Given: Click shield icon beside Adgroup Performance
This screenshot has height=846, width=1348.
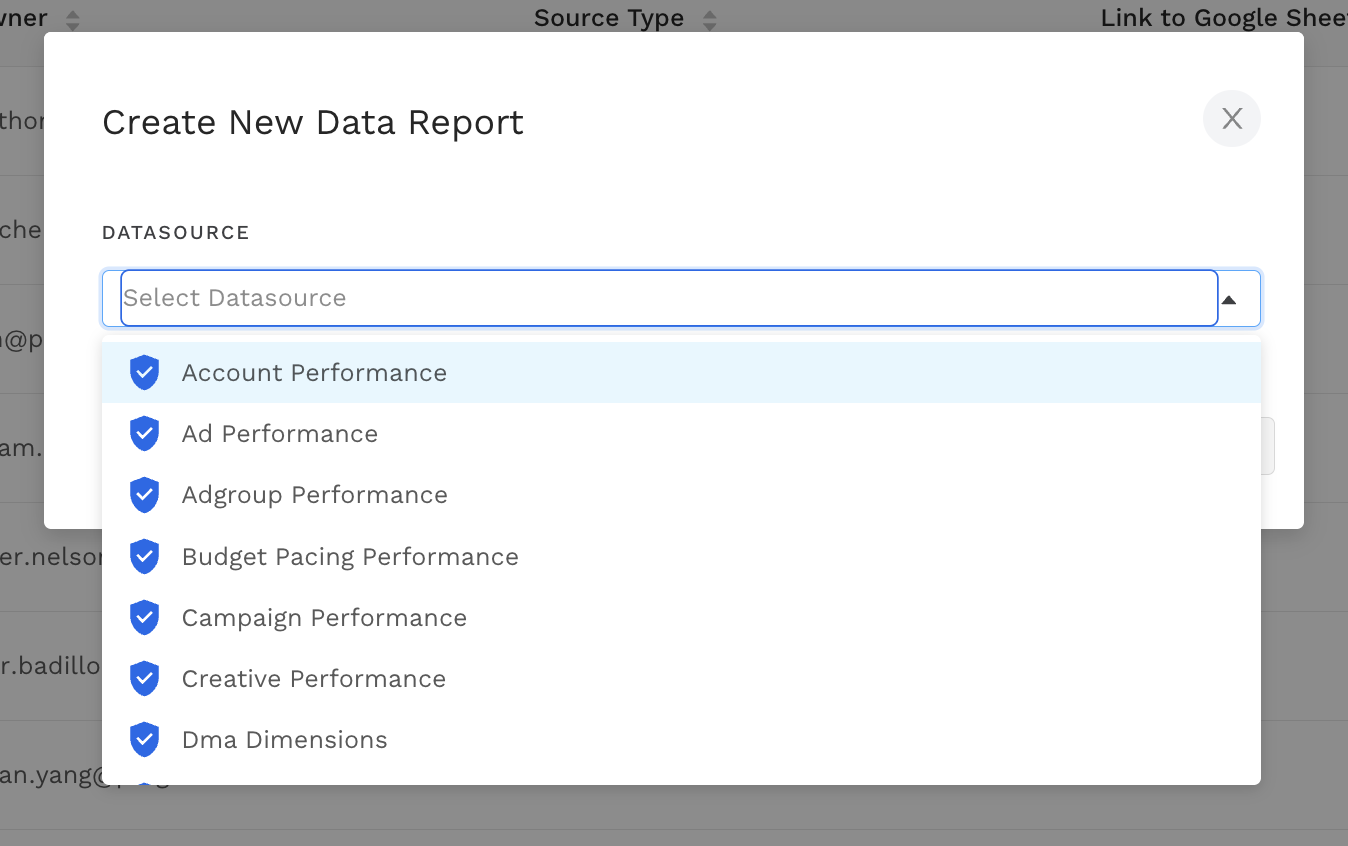Looking at the screenshot, I should (145, 495).
